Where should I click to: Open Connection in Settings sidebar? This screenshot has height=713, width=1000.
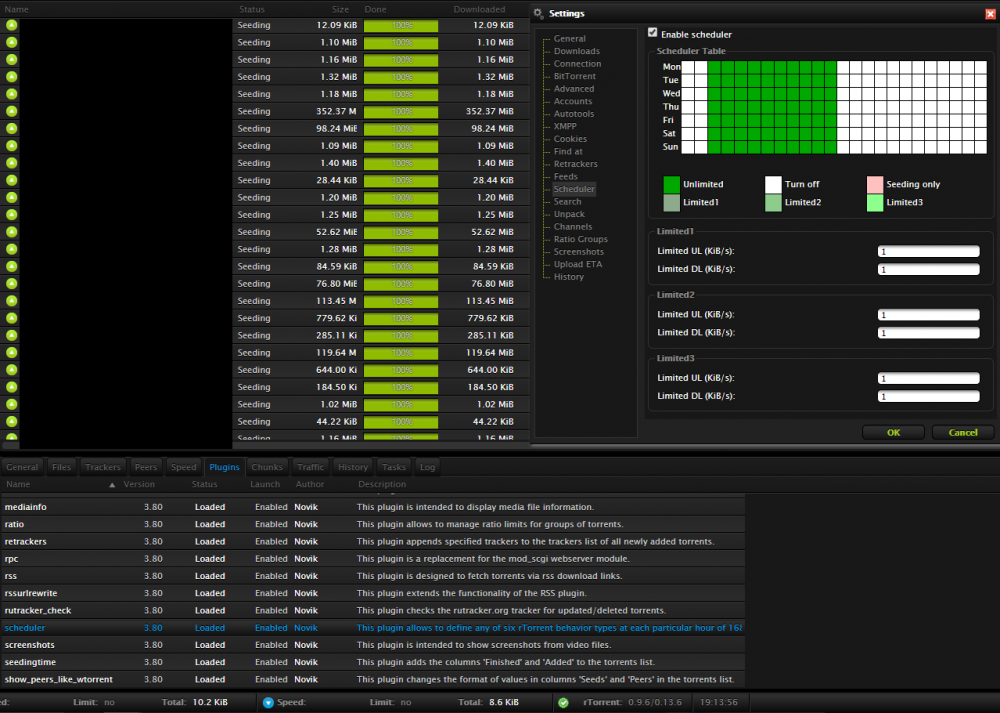(577, 64)
